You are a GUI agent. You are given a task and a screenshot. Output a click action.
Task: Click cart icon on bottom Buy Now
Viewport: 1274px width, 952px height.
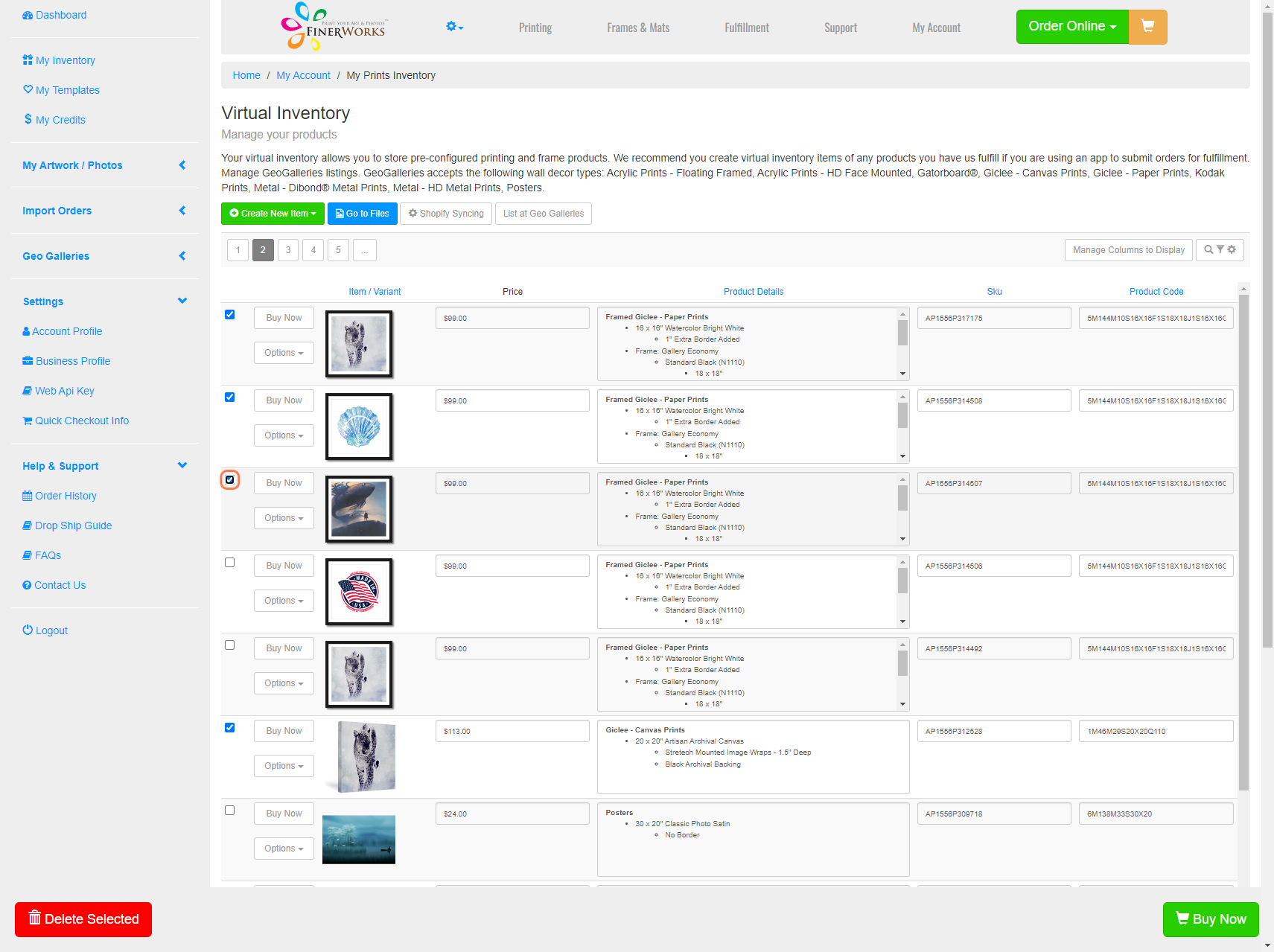pos(1182,918)
